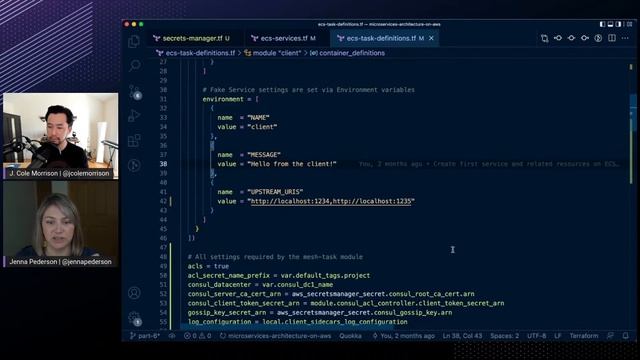
Task: Click microservices-architecture-on-aws in status bar
Action: click(276, 336)
